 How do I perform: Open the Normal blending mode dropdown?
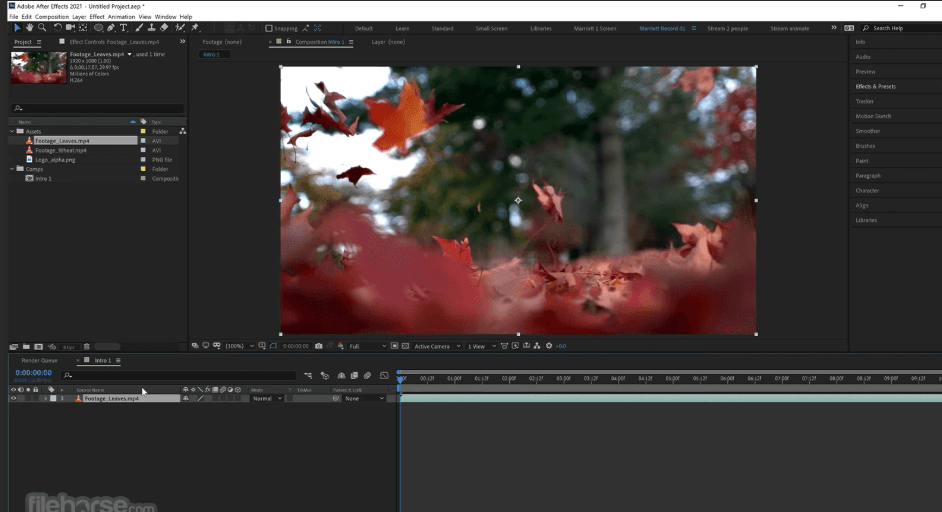tap(266, 398)
